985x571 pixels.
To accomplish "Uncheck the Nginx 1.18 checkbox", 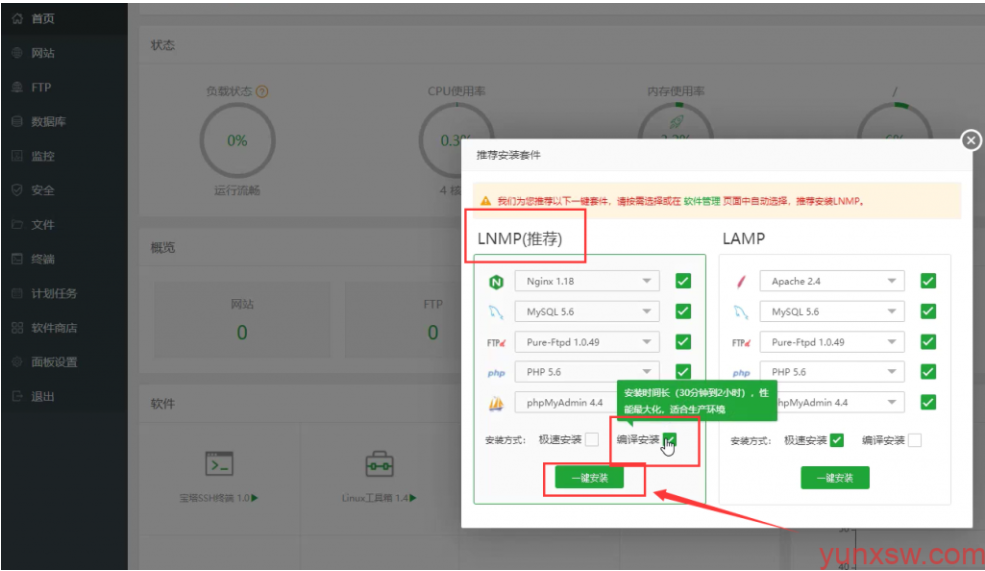I will [683, 281].
